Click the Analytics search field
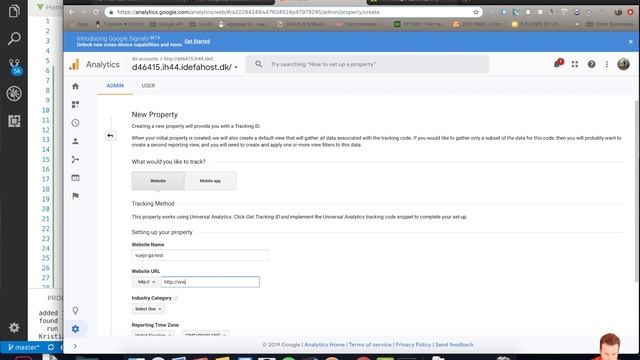This screenshot has width=640, height=360. click(x=367, y=64)
